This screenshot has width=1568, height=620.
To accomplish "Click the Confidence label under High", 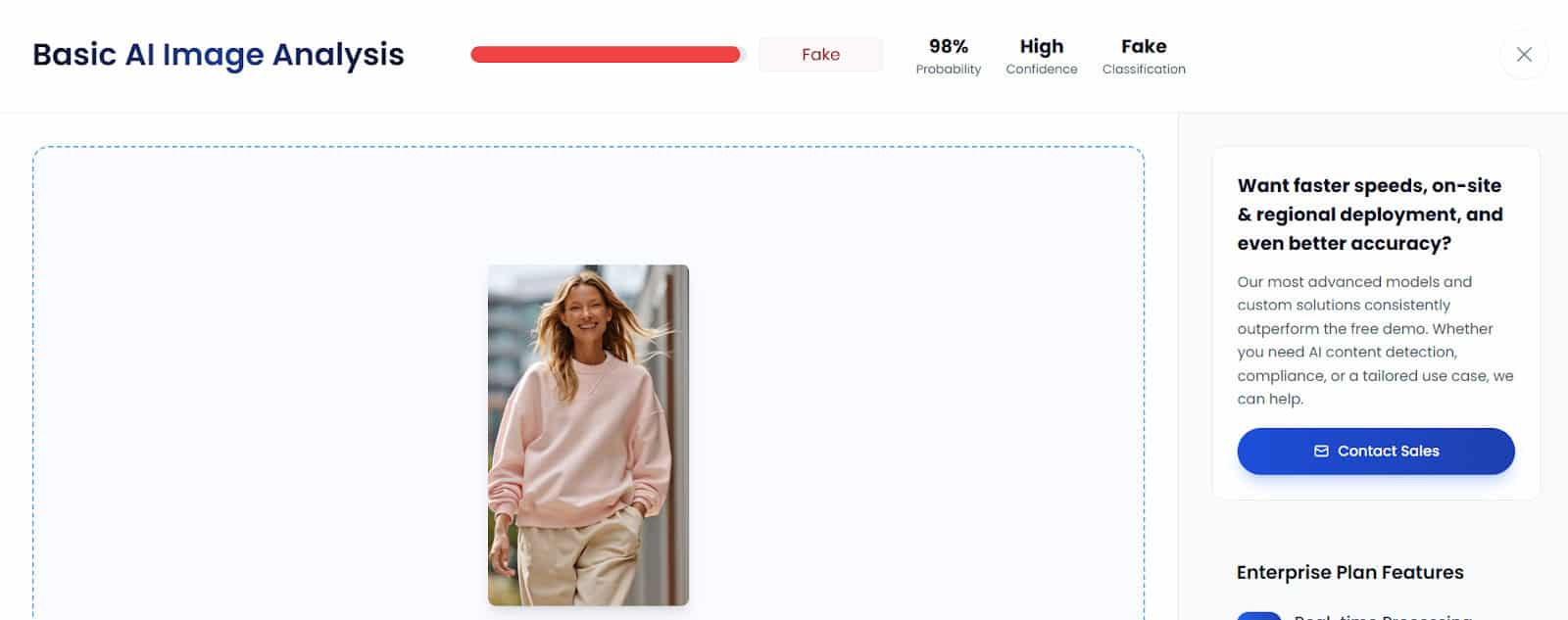I will coord(1042,70).
